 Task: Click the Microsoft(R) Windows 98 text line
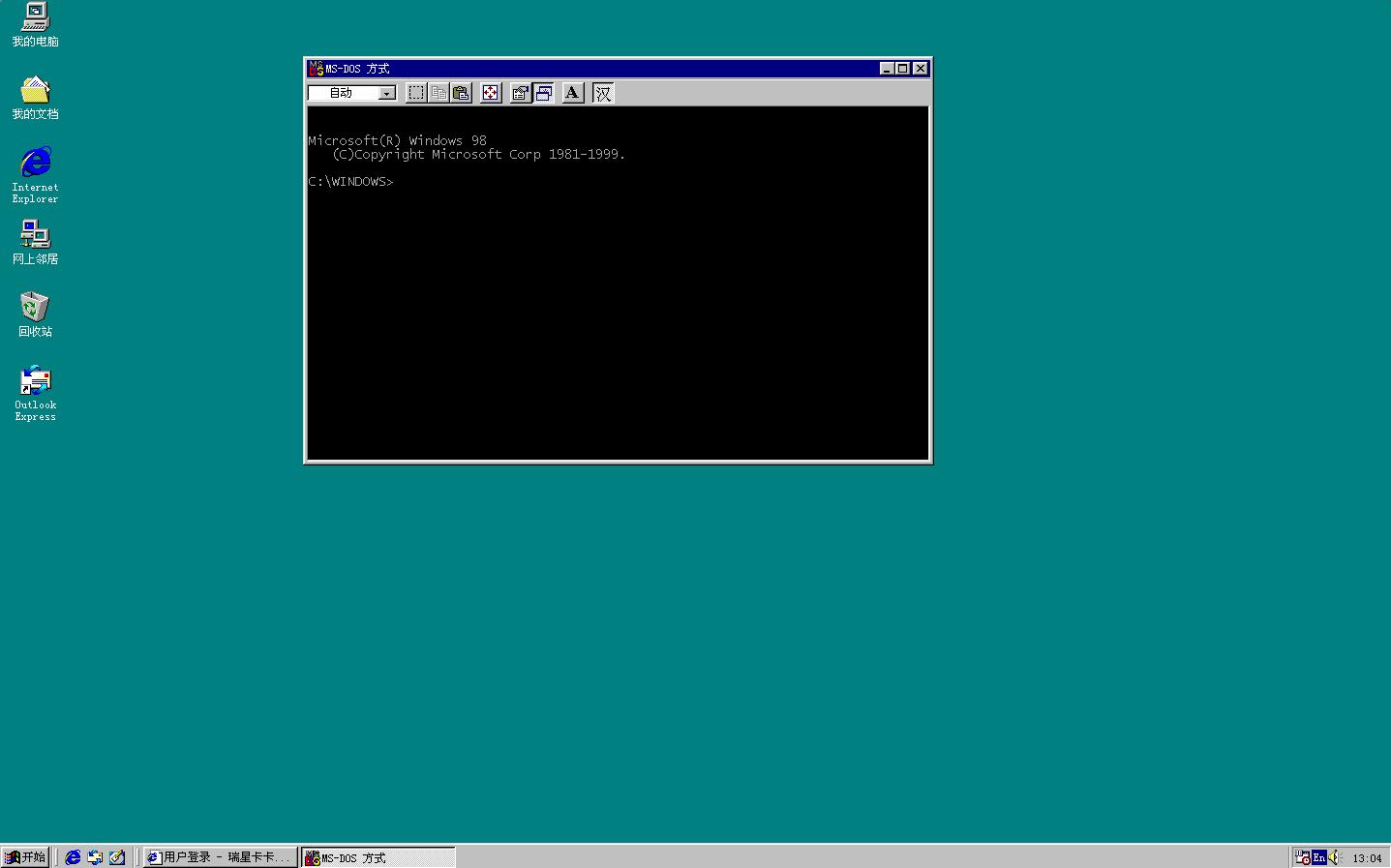(x=397, y=141)
